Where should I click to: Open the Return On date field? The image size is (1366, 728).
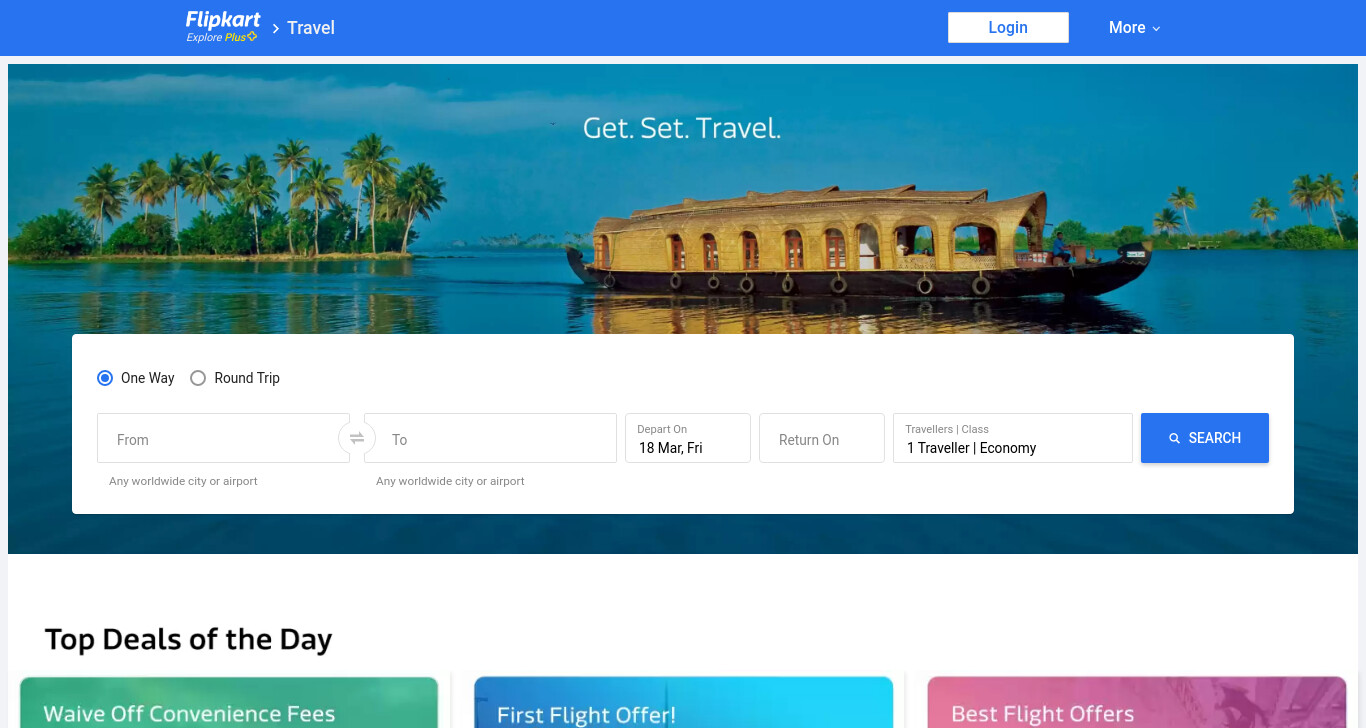click(x=822, y=438)
